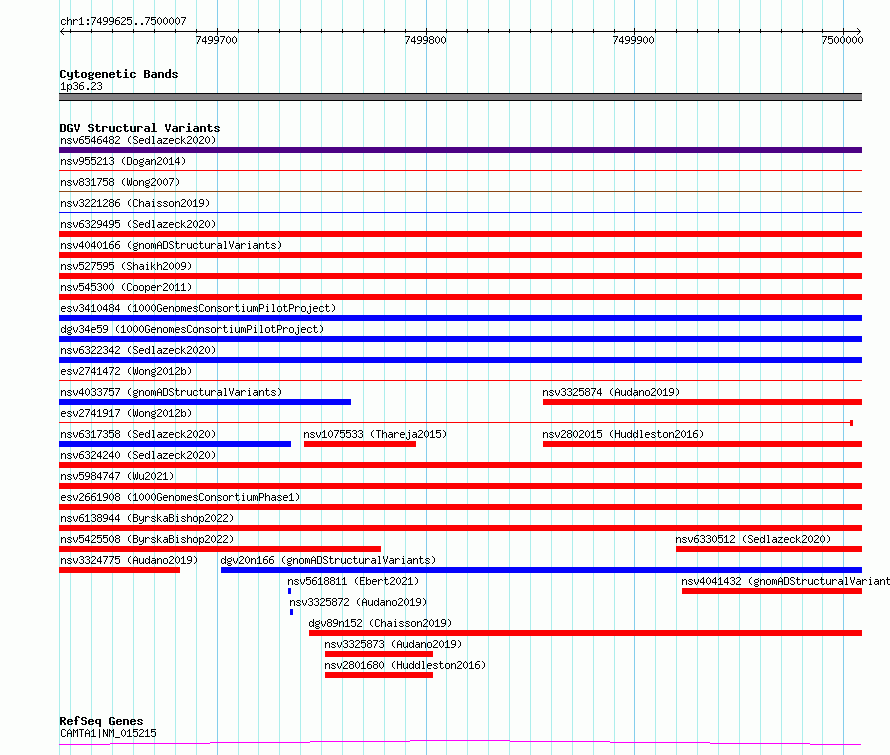This screenshot has width=890, height=755.
Task: Select the red nsv3325873 variant bar
Action: (379, 654)
